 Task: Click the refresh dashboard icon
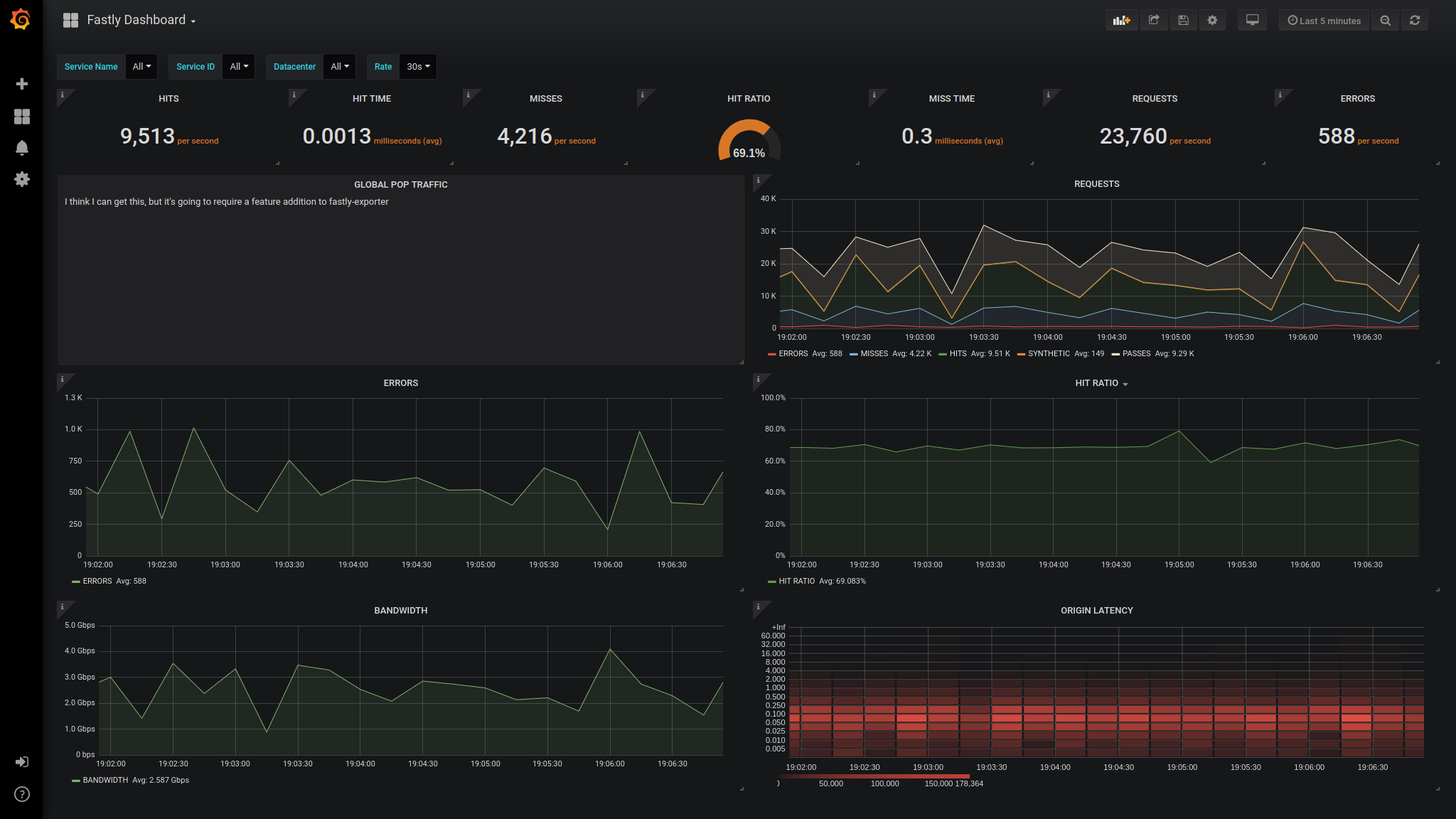[x=1415, y=21]
